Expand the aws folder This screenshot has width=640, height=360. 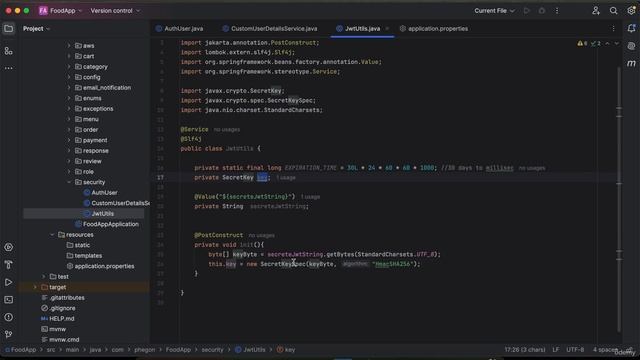click(x=69, y=46)
